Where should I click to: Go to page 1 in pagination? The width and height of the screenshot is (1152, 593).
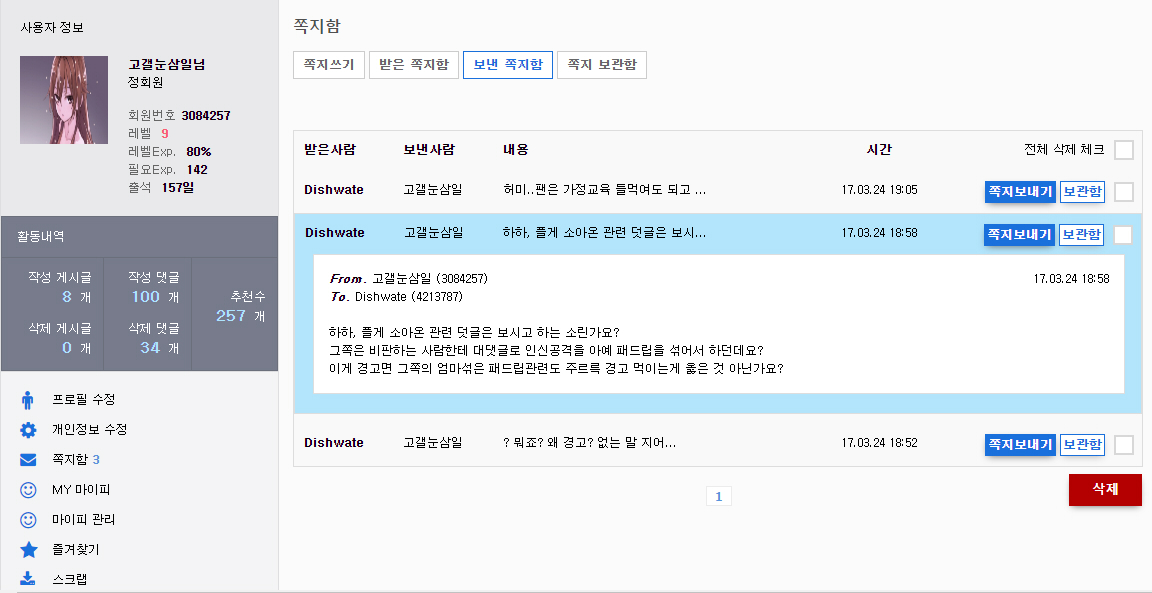click(x=719, y=497)
